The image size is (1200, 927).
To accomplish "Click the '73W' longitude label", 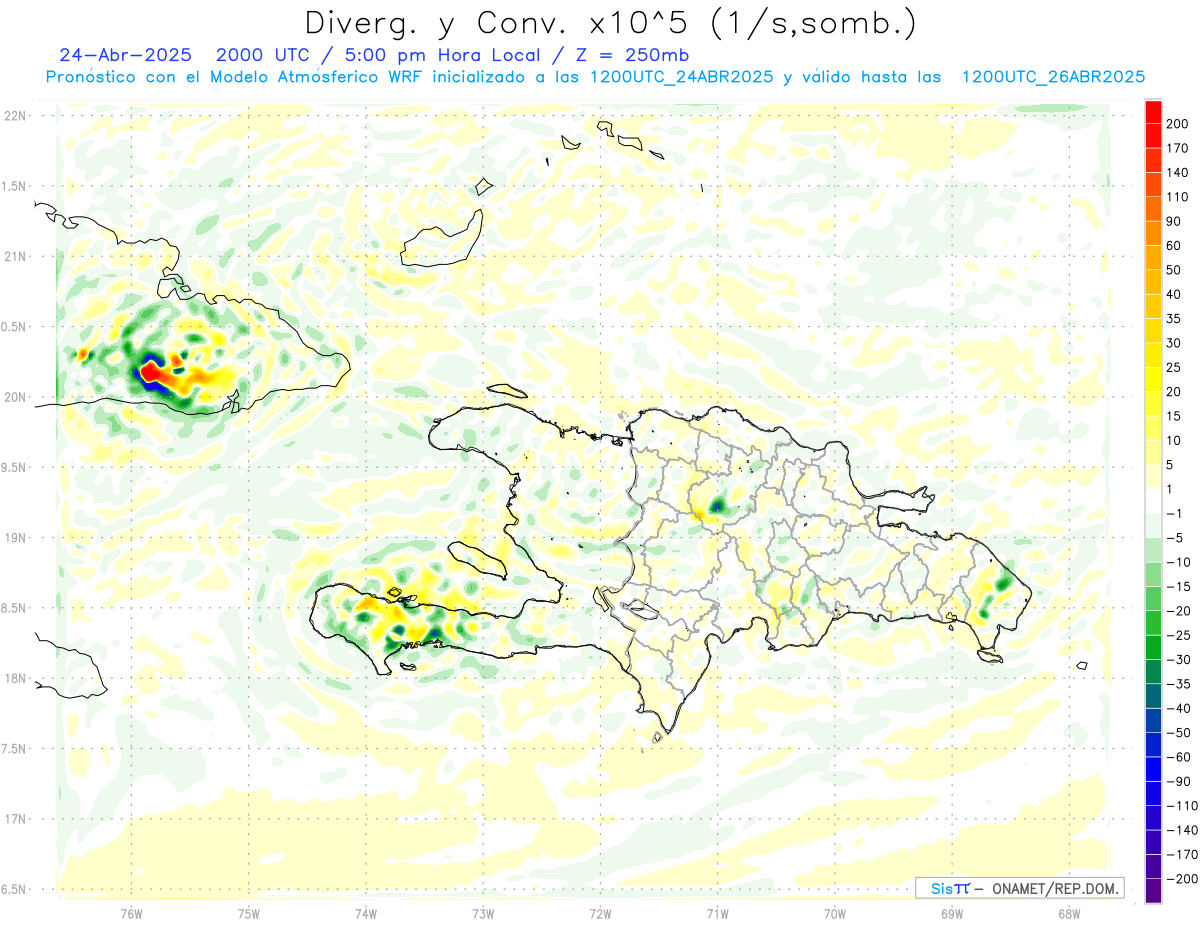I will tap(483, 914).
